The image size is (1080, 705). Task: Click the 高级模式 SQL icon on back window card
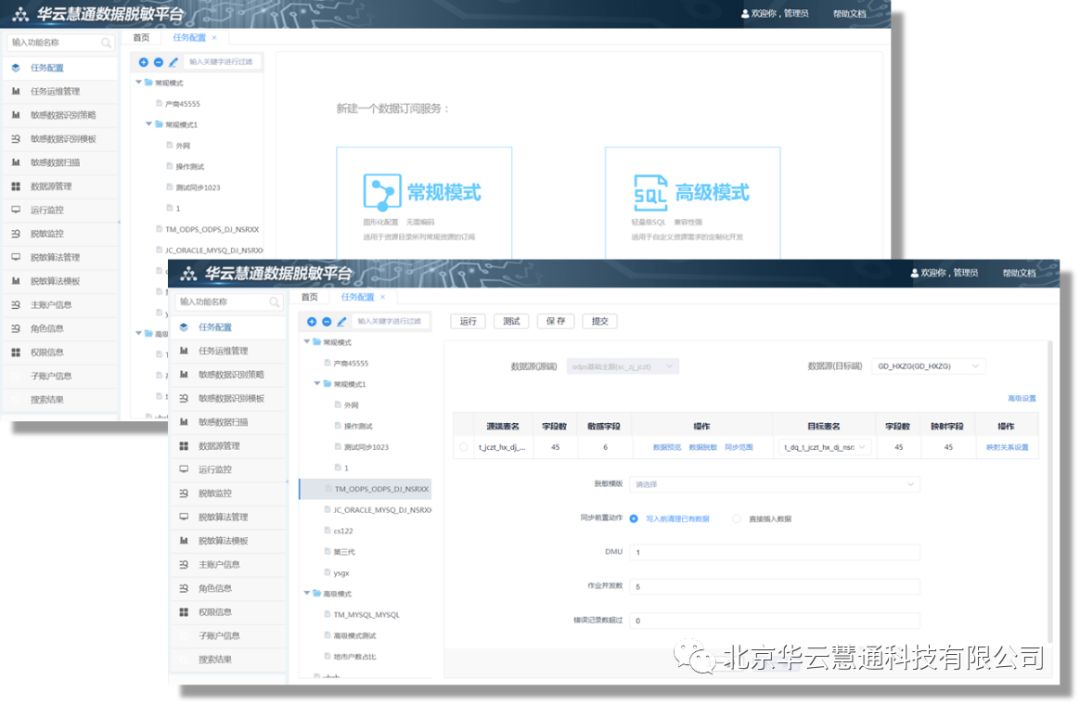(650, 193)
